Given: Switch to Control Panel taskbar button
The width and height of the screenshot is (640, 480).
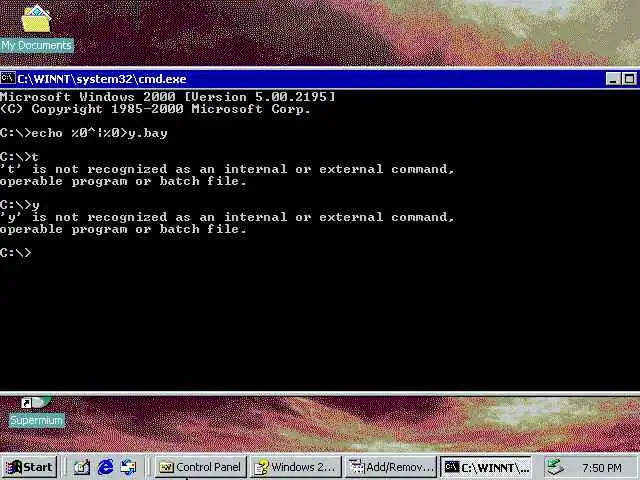Looking at the screenshot, I should (x=200, y=467).
